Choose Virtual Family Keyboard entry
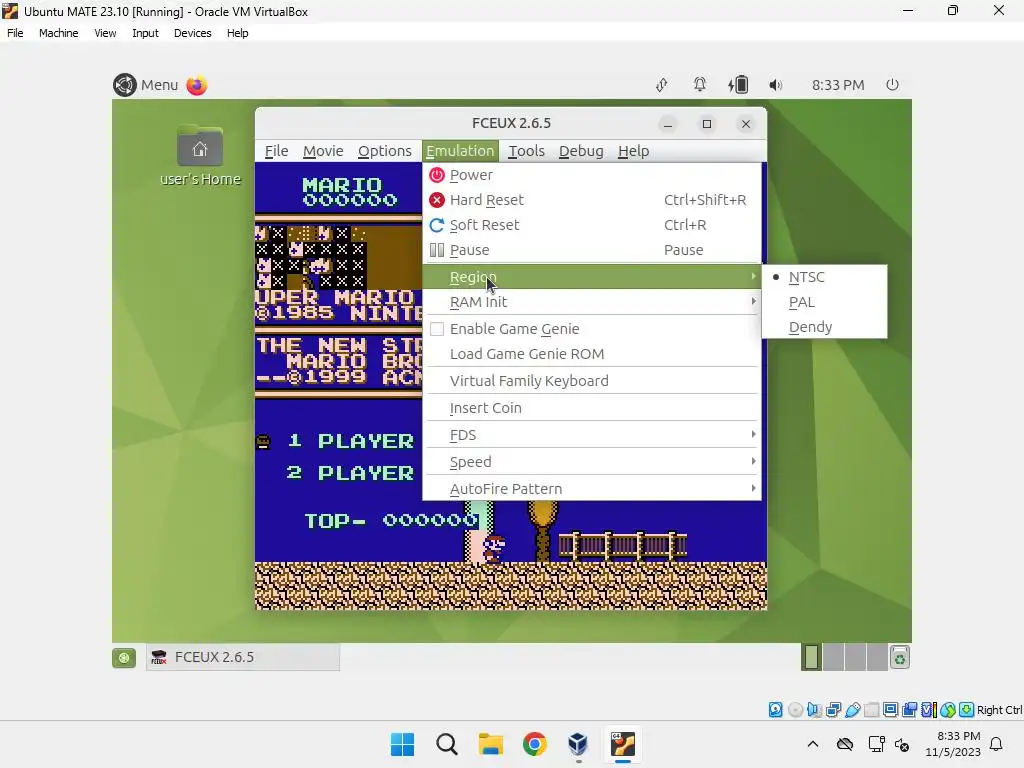 592,381
